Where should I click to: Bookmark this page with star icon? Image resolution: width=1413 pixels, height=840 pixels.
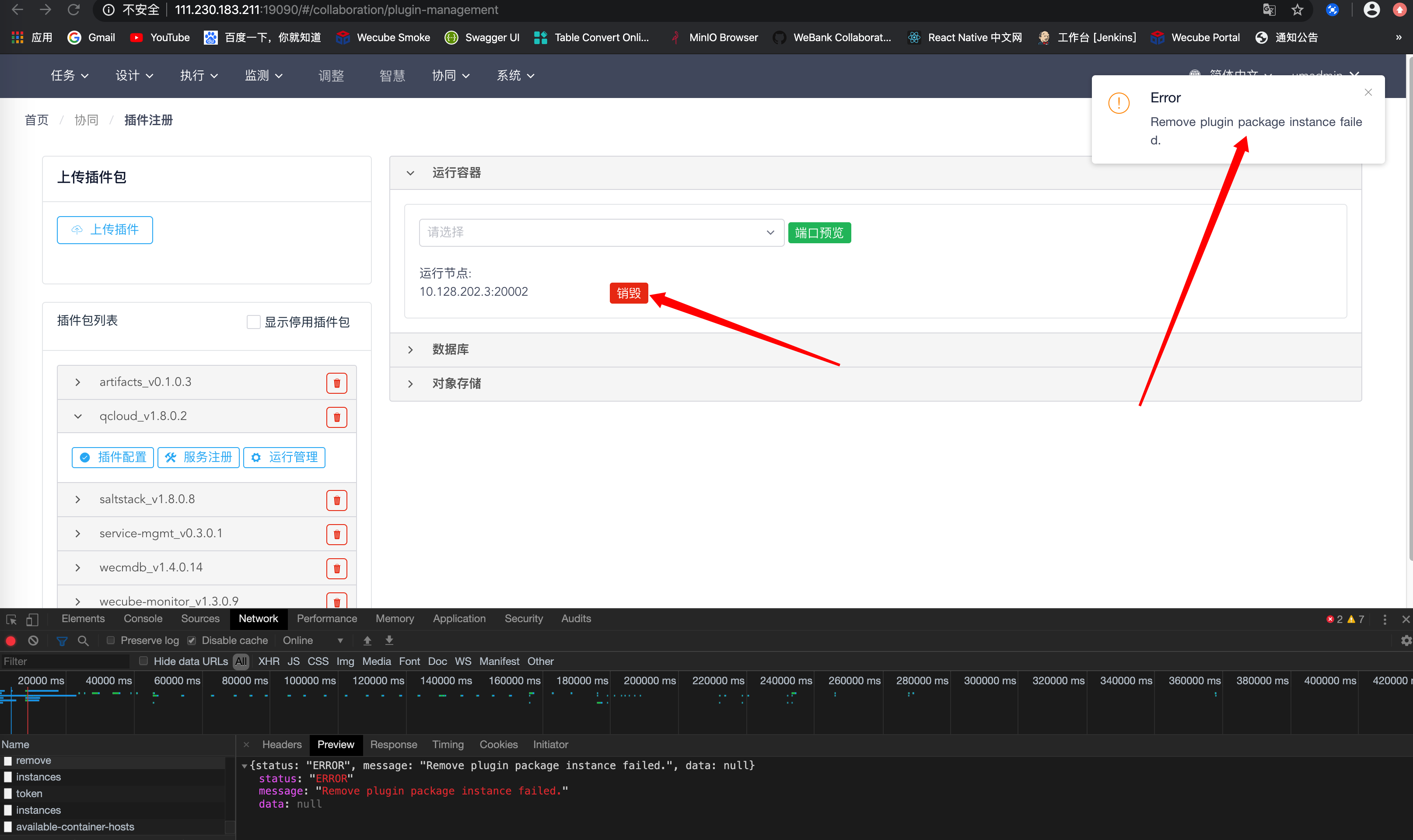[1298, 10]
